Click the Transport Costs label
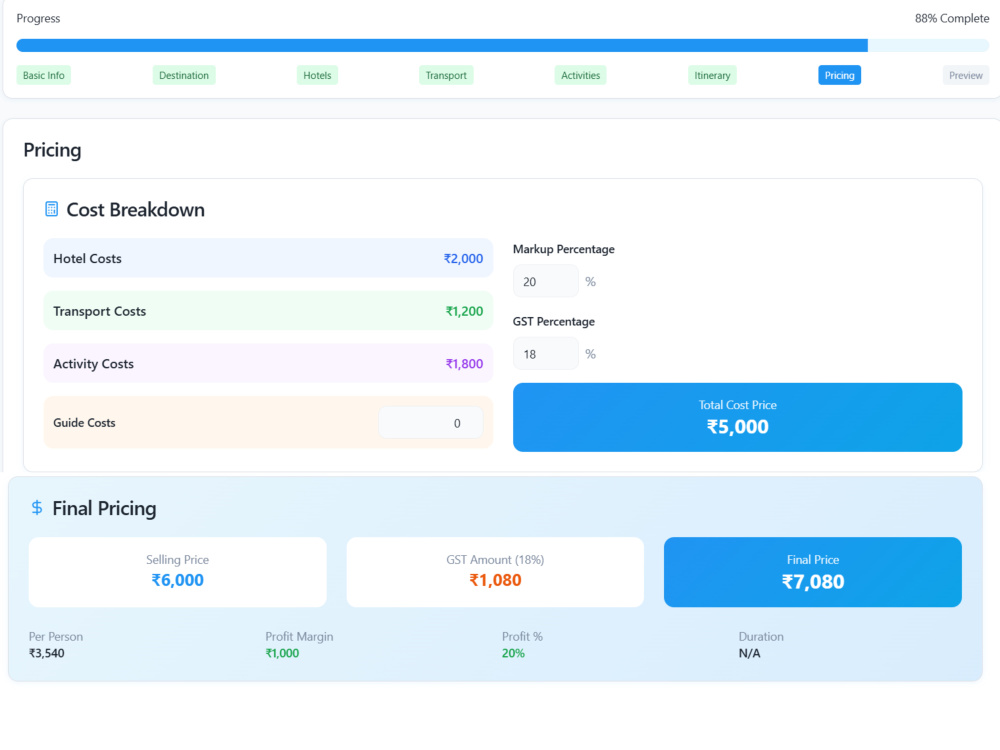Screen dimensions: 1000x750 pyautogui.click(x=99, y=311)
